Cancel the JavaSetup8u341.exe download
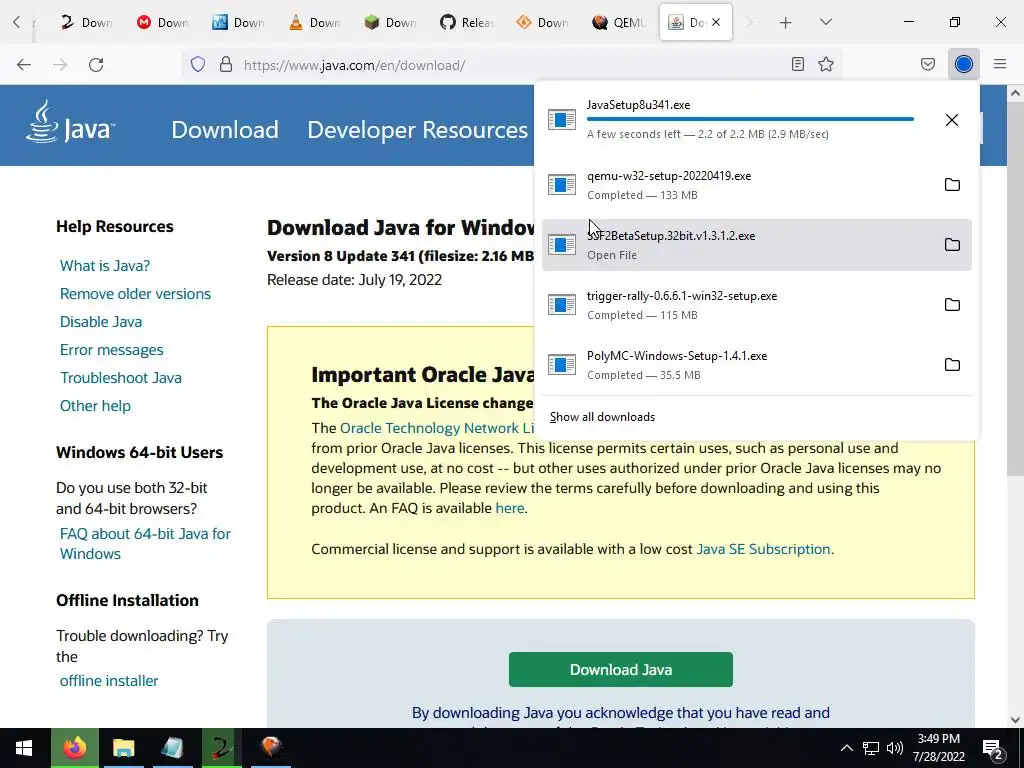 [x=952, y=120]
